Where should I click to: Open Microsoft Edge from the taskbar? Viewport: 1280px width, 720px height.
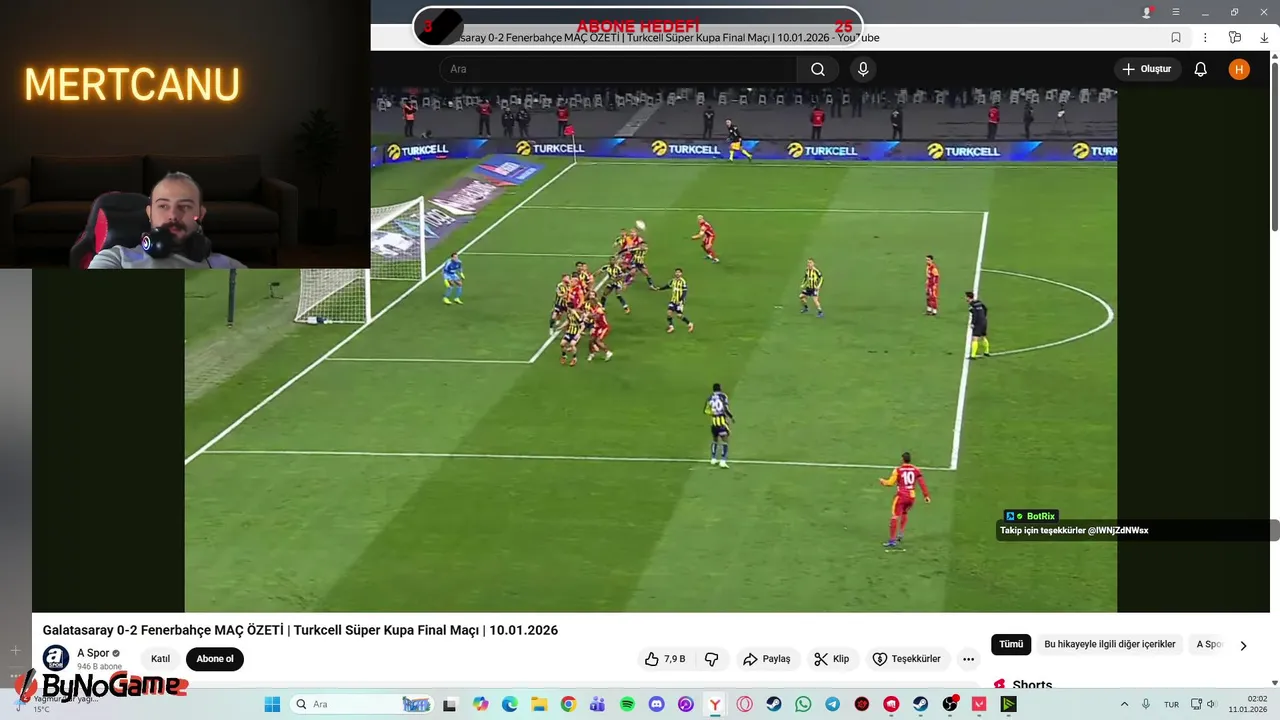(x=509, y=704)
